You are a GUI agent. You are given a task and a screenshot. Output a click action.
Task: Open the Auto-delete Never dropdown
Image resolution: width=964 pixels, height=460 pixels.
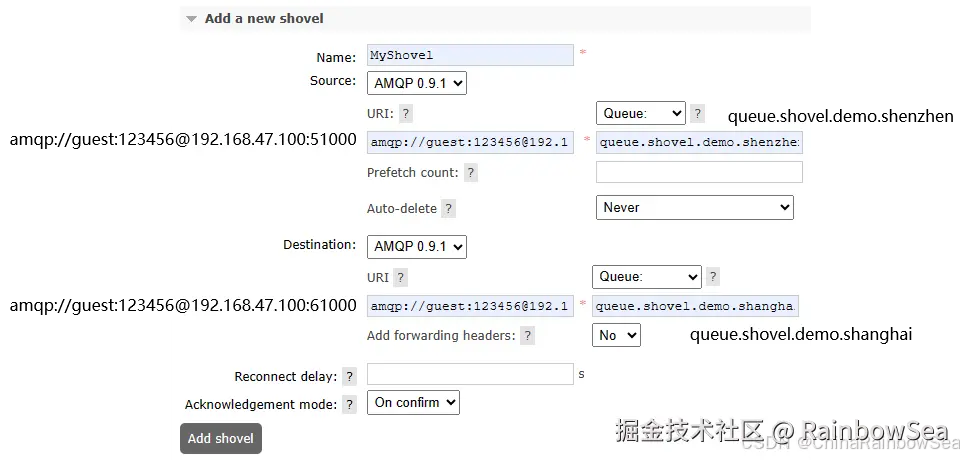click(695, 207)
